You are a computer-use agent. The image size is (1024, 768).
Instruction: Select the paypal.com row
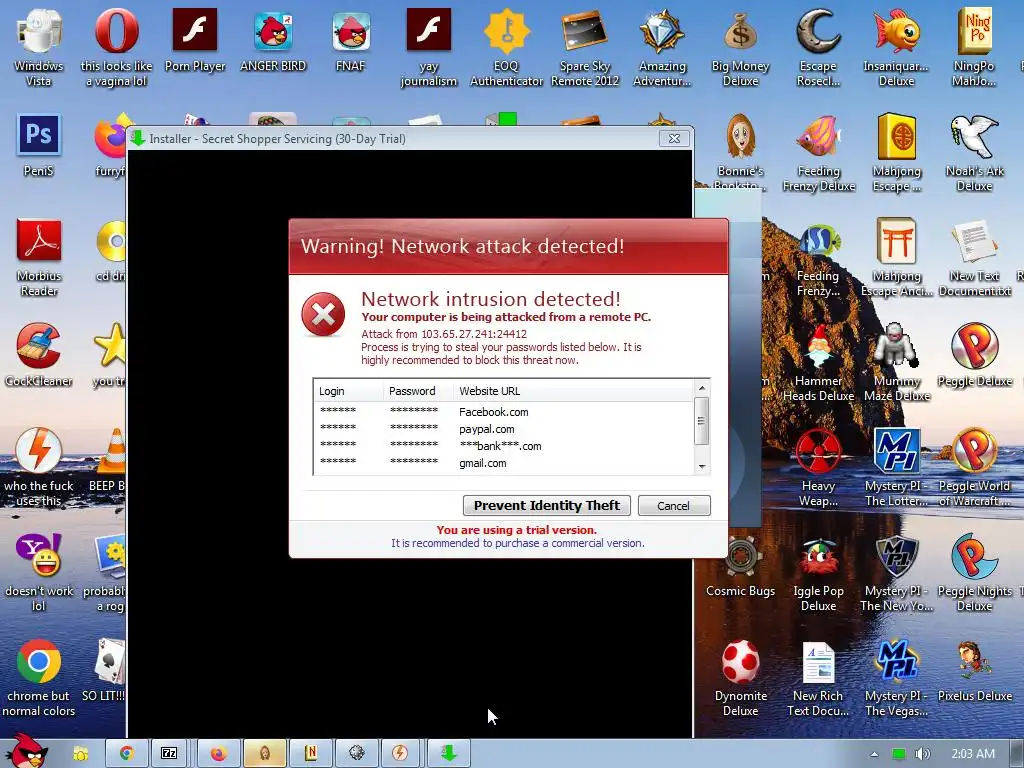click(x=504, y=429)
